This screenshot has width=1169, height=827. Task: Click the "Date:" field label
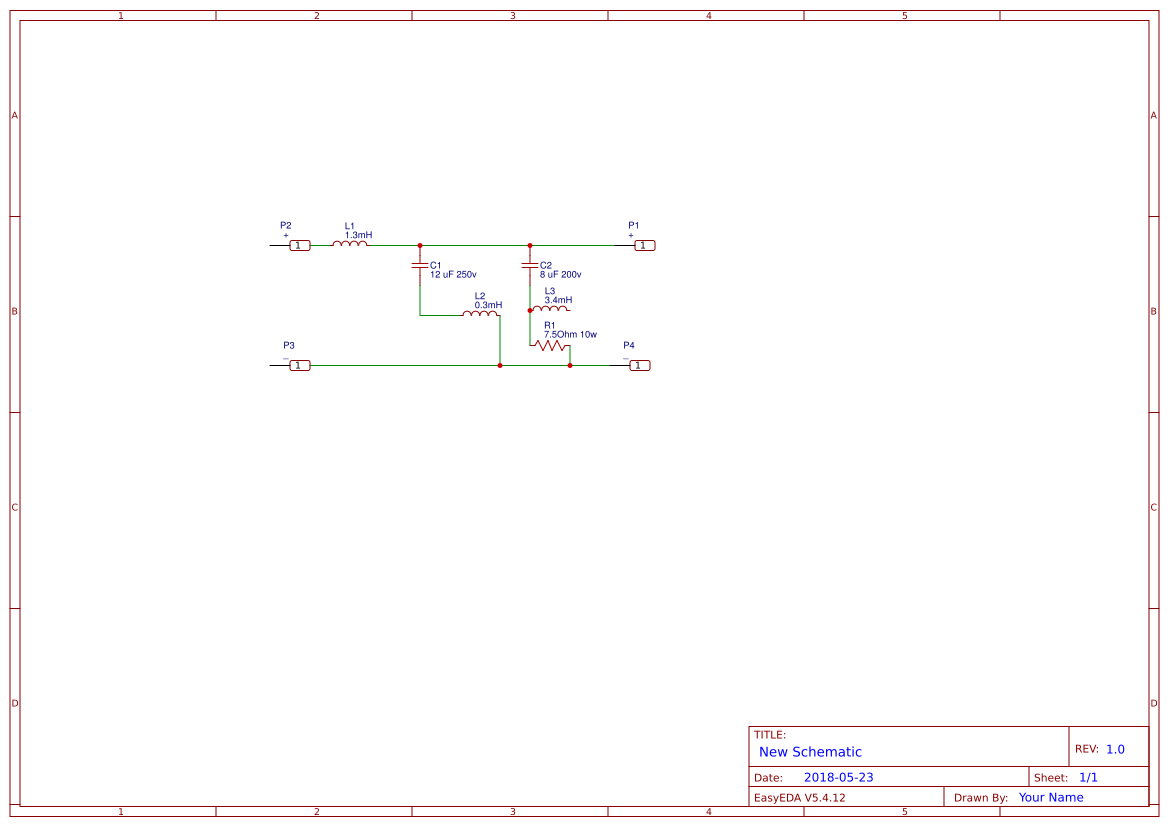(x=769, y=778)
